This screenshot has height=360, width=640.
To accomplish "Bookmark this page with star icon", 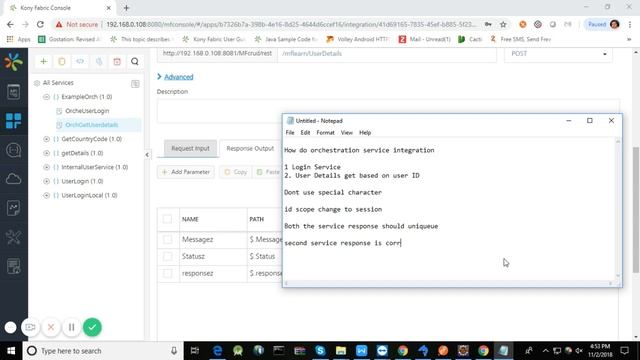I will [x=503, y=24].
